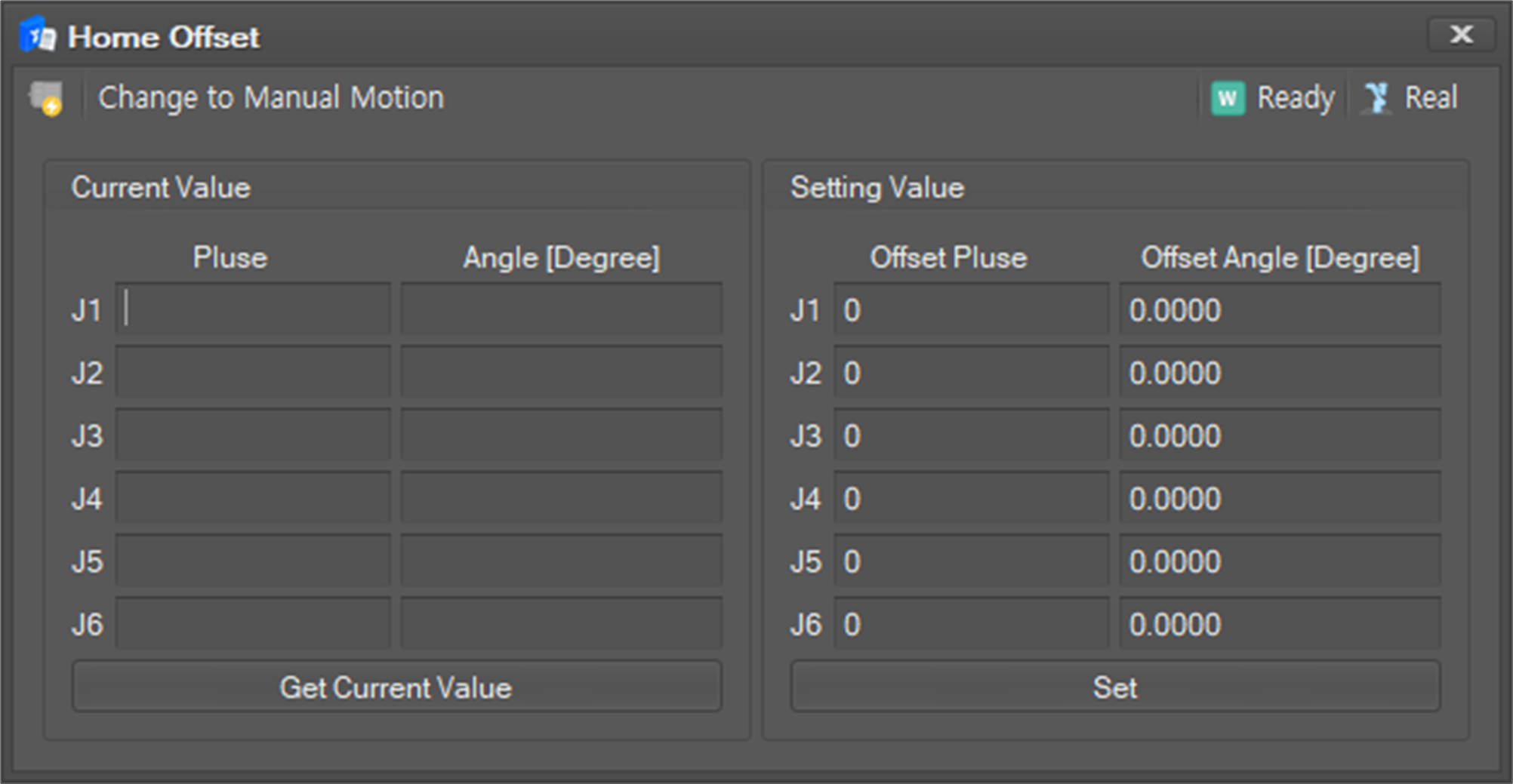Viewport: 1513px width, 784px height.
Task: Click the J4 Angle current value field
Action: [561, 498]
